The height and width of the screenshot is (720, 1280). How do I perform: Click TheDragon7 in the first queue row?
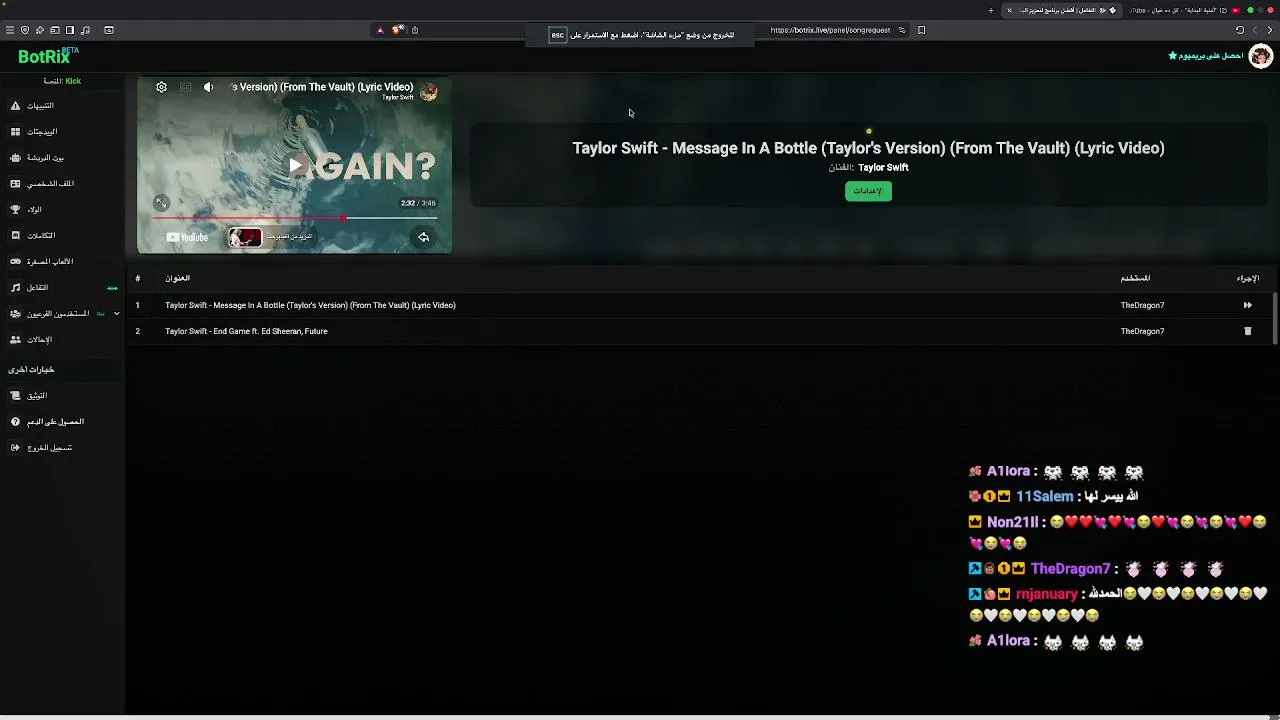pyautogui.click(x=1142, y=305)
